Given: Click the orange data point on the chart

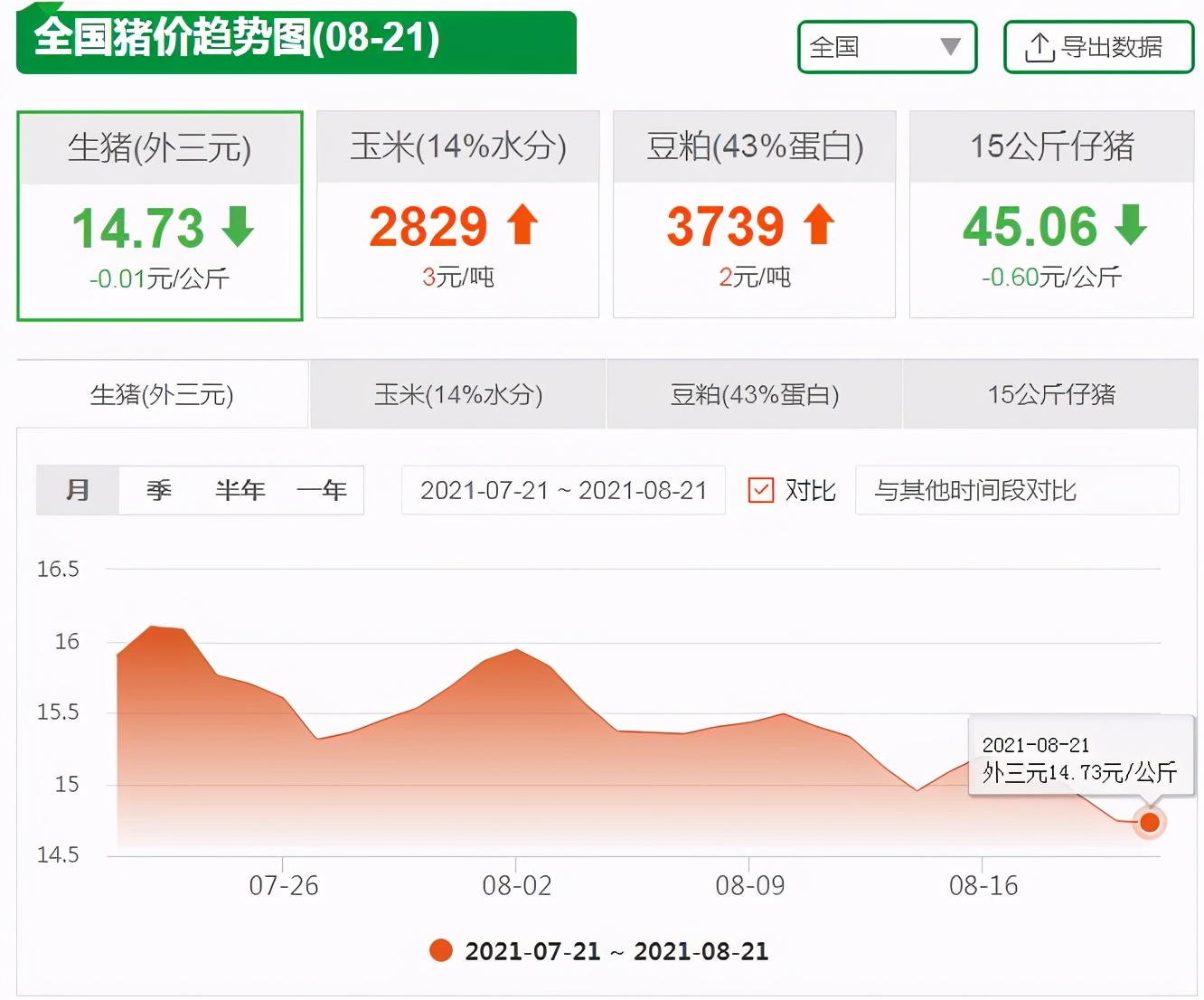Looking at the screenshot, I should [x=1149, y=823].
